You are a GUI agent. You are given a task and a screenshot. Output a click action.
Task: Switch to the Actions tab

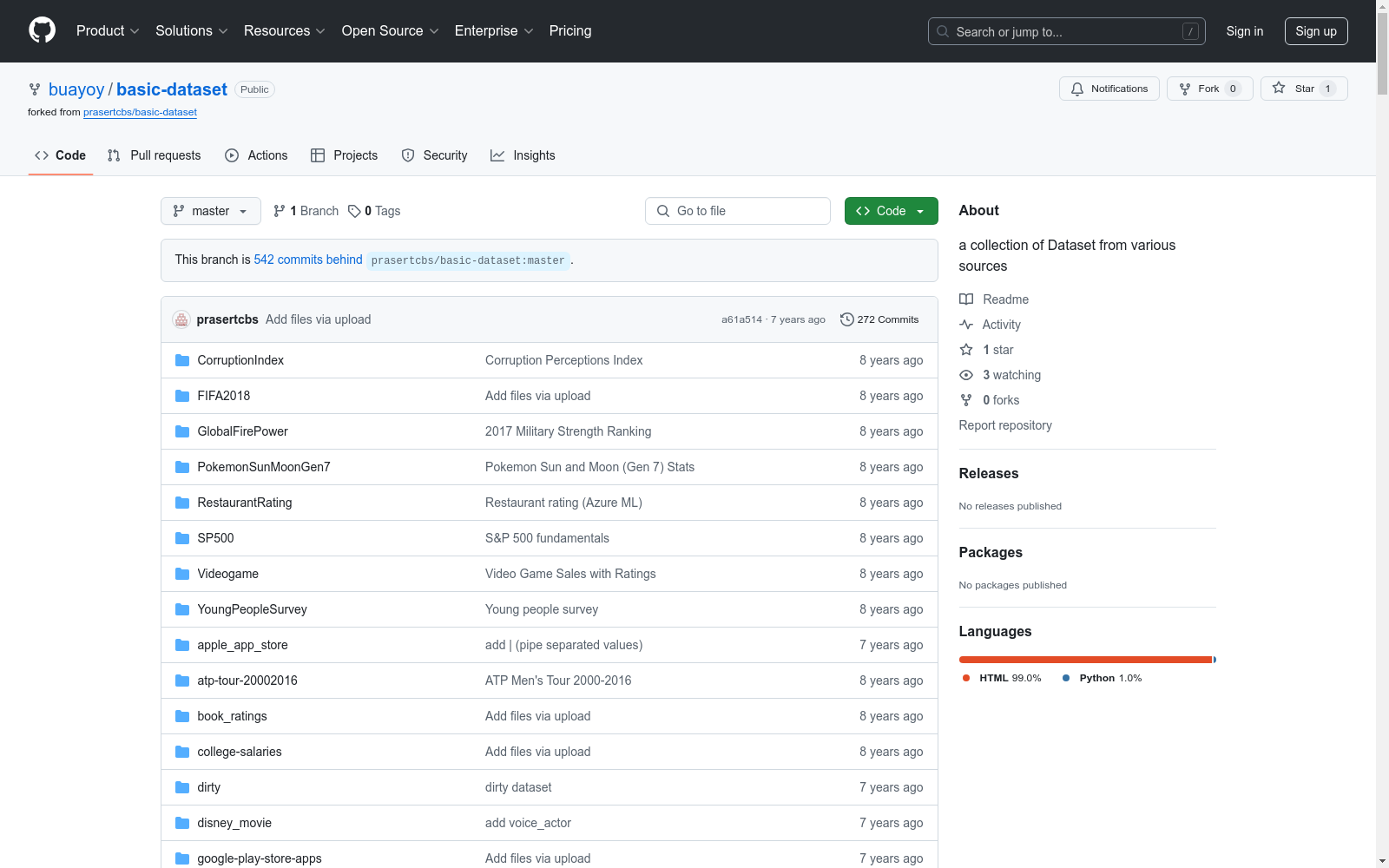point(256,155)
